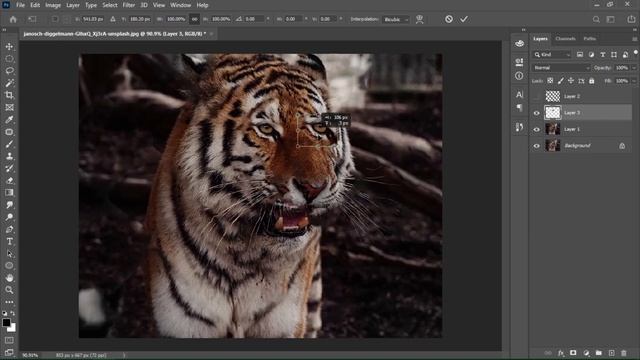Commit the transform with the checkmark
Image resolution: width=640 pixels, height=360 pixels.
[464, 19]
